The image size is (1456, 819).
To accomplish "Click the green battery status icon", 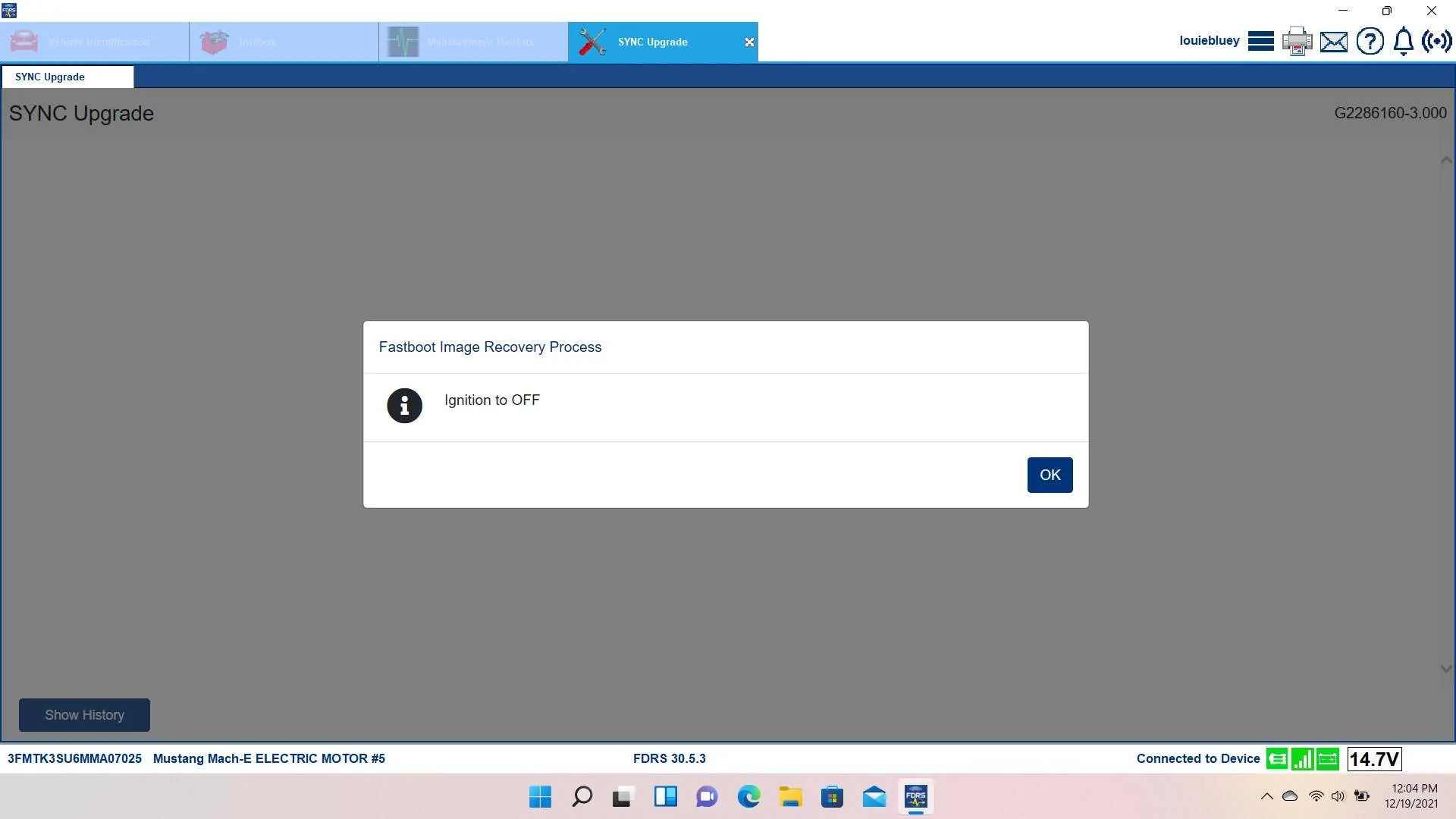I will click(1328, 759).
